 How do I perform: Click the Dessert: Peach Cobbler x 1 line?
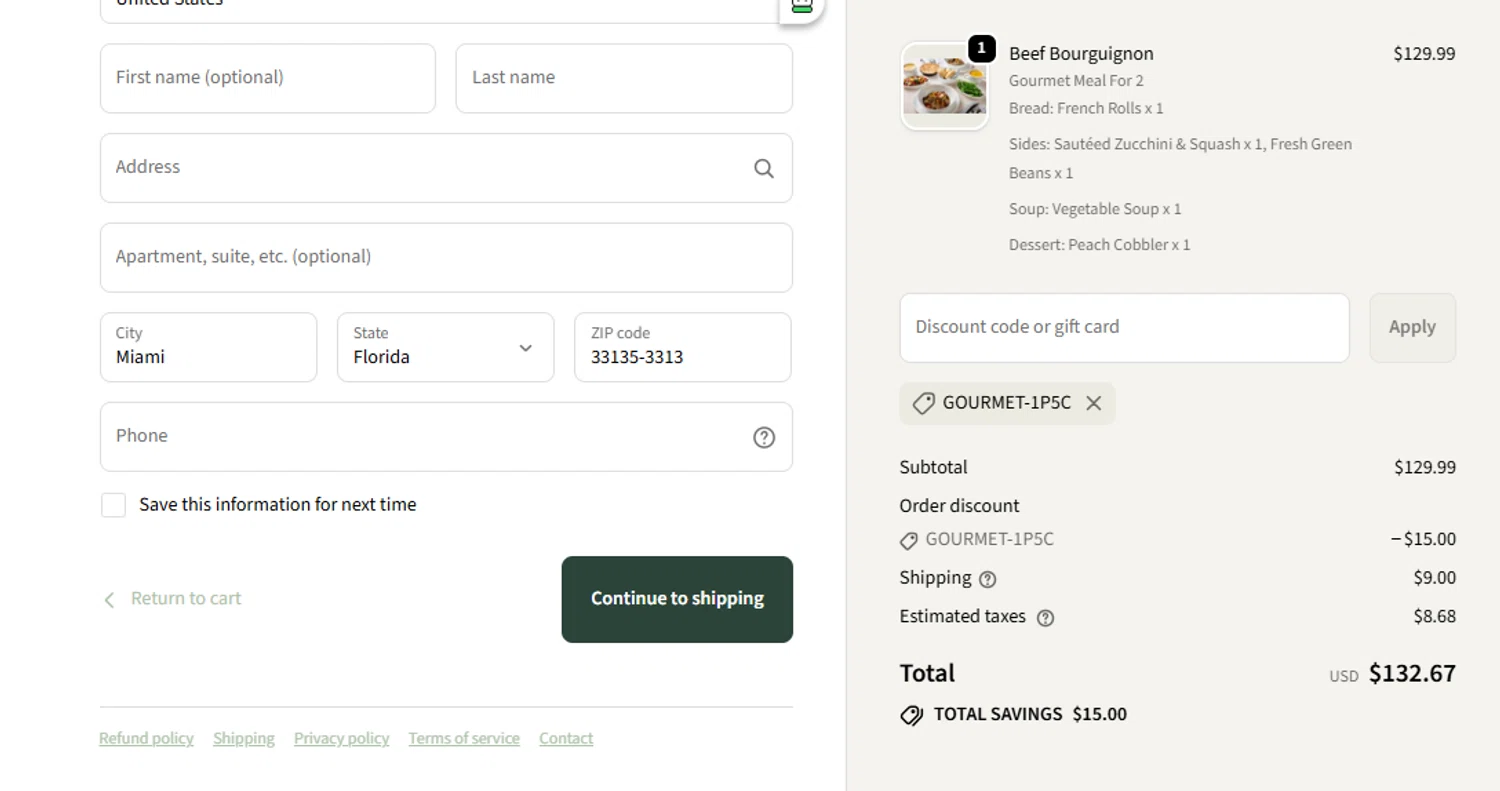pos(1099,244)
